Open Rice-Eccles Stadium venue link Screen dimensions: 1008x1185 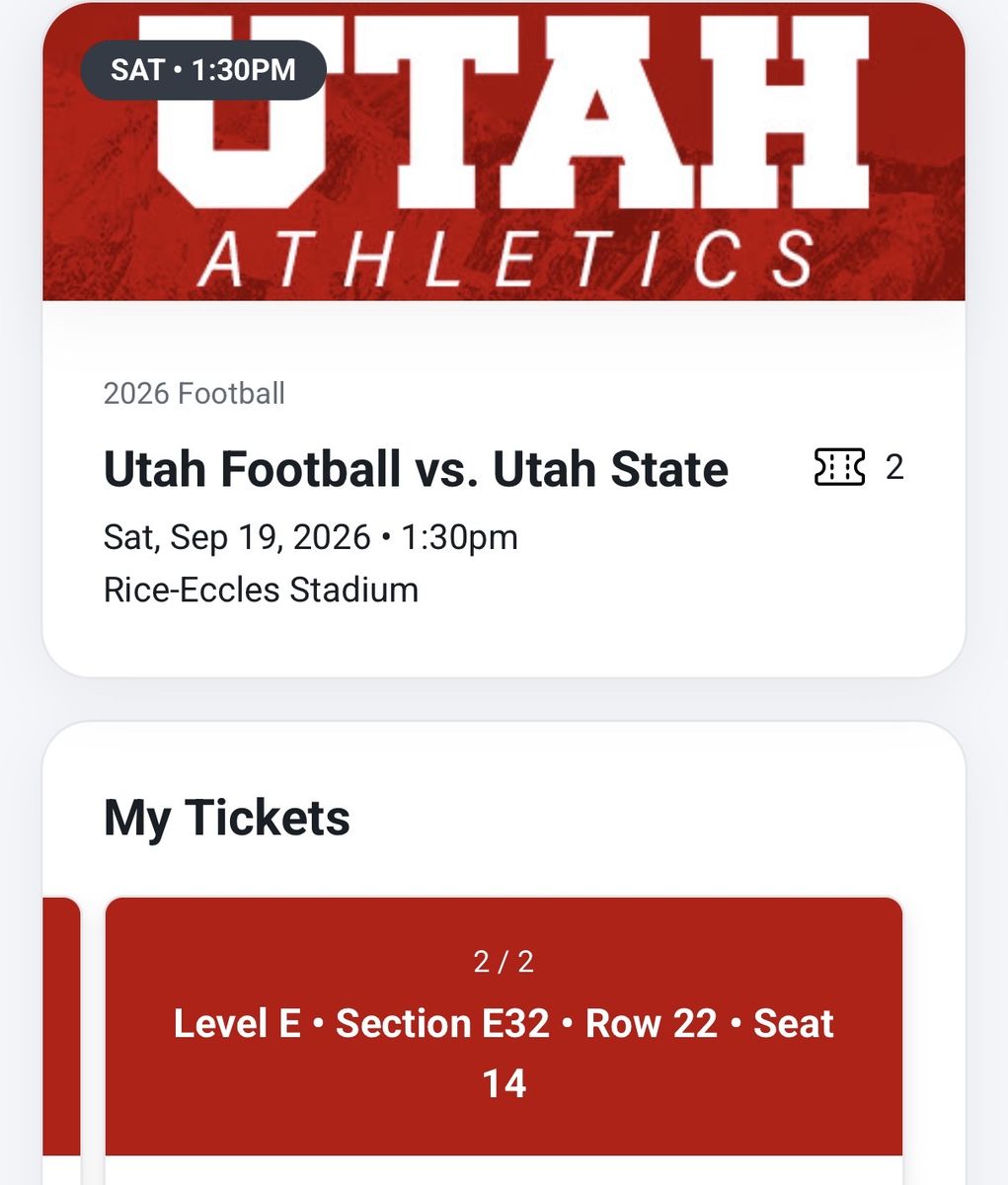pos(261,590)
